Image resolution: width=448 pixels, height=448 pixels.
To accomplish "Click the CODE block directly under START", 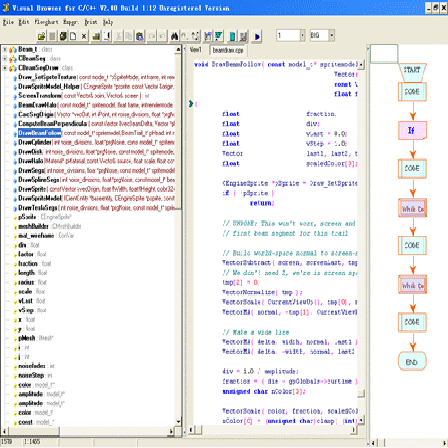I will point(412,92).
